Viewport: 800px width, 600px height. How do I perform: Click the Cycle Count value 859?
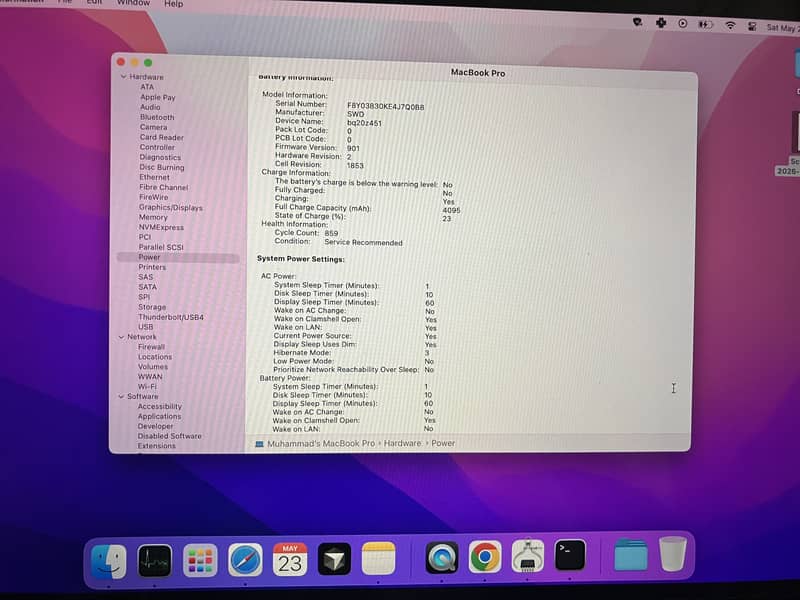pos(331,233)
